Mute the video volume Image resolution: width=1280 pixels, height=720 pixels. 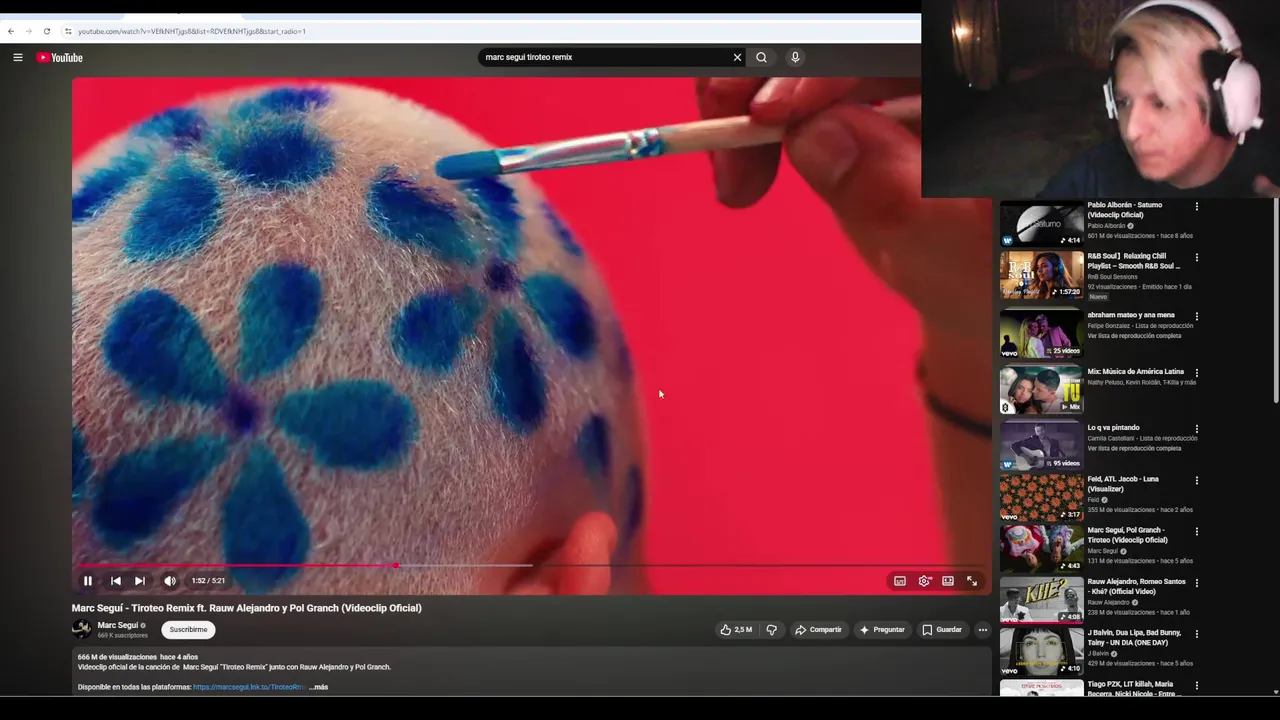[170, 581]
